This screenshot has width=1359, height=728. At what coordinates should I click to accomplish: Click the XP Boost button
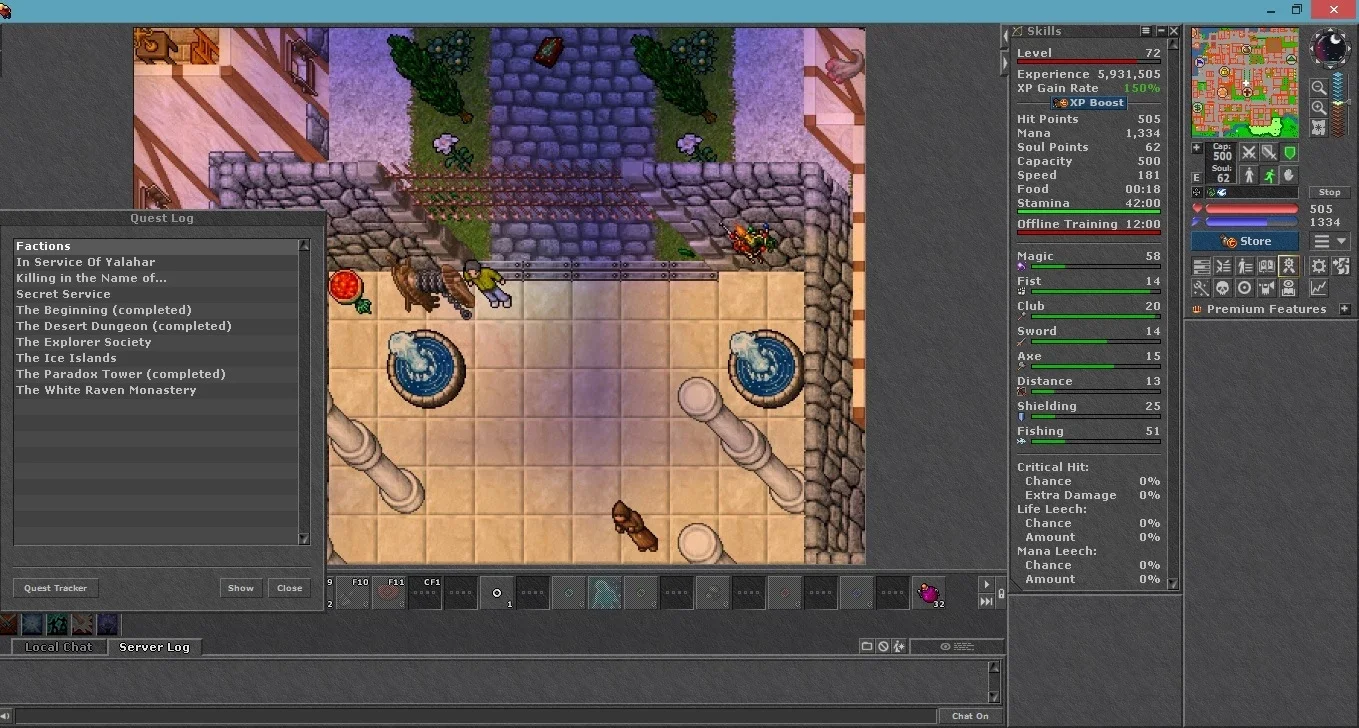point(1089,103)
